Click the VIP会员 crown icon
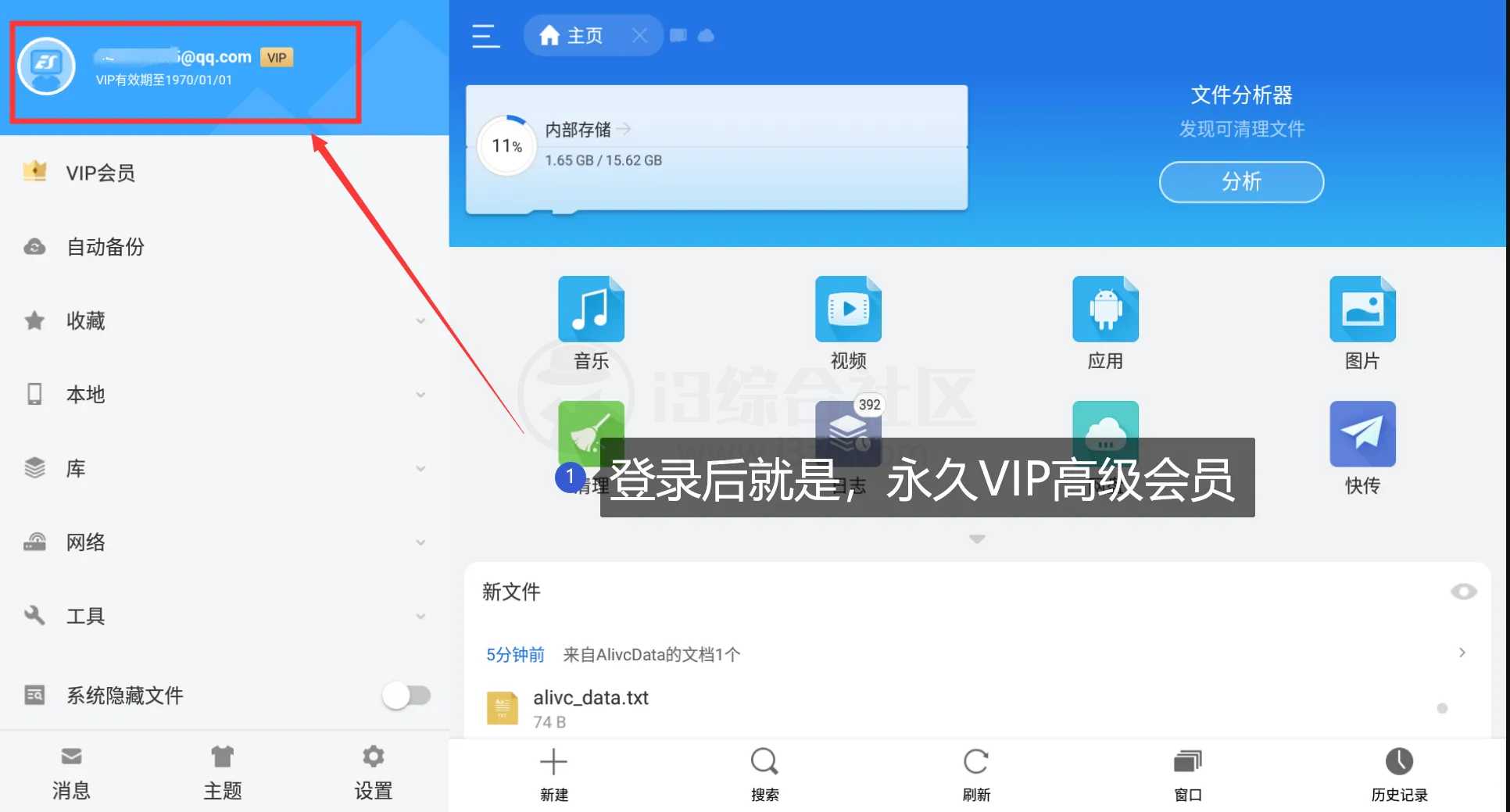Viewport: 1510px width, 812px height. point(34,171)
